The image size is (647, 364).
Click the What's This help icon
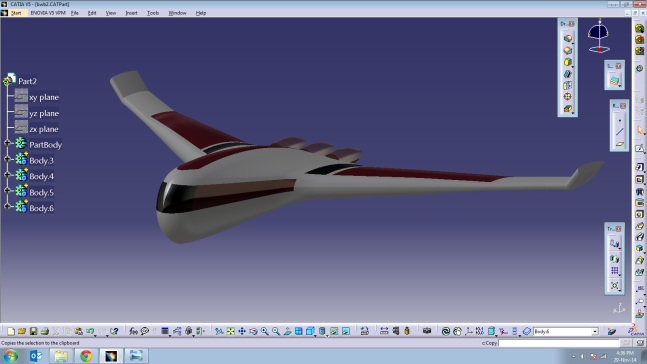(x=114, y=331)
